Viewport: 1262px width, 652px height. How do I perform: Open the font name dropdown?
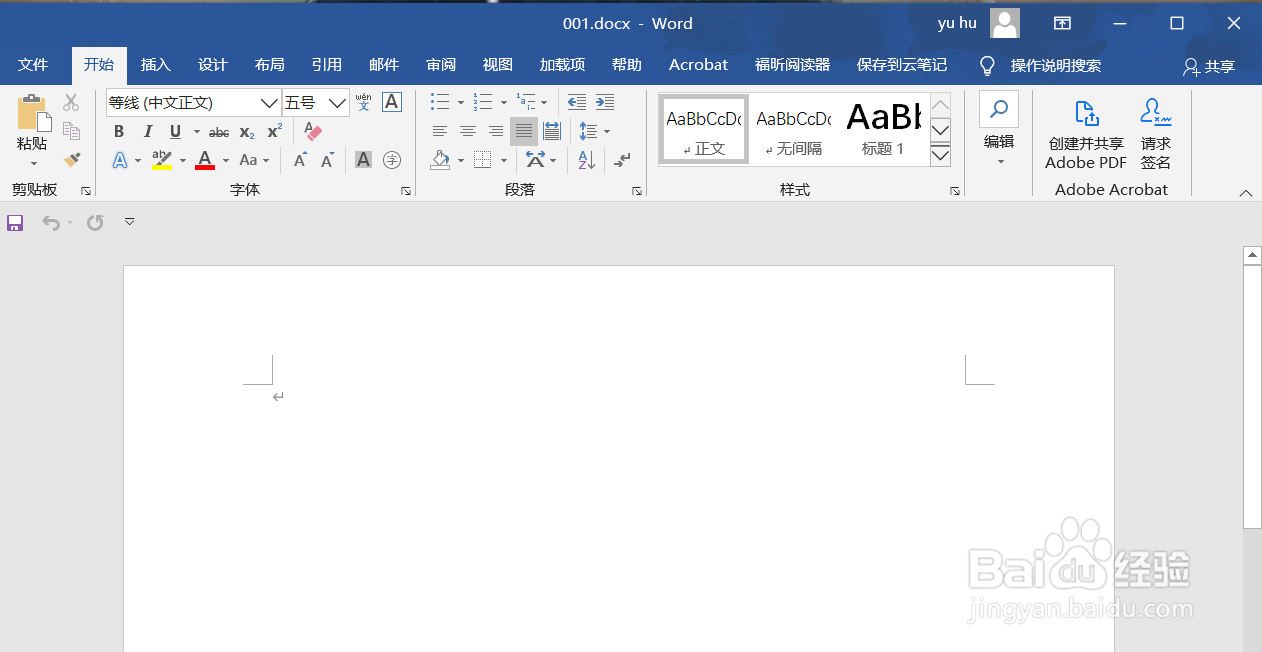[x=268, y=102]
